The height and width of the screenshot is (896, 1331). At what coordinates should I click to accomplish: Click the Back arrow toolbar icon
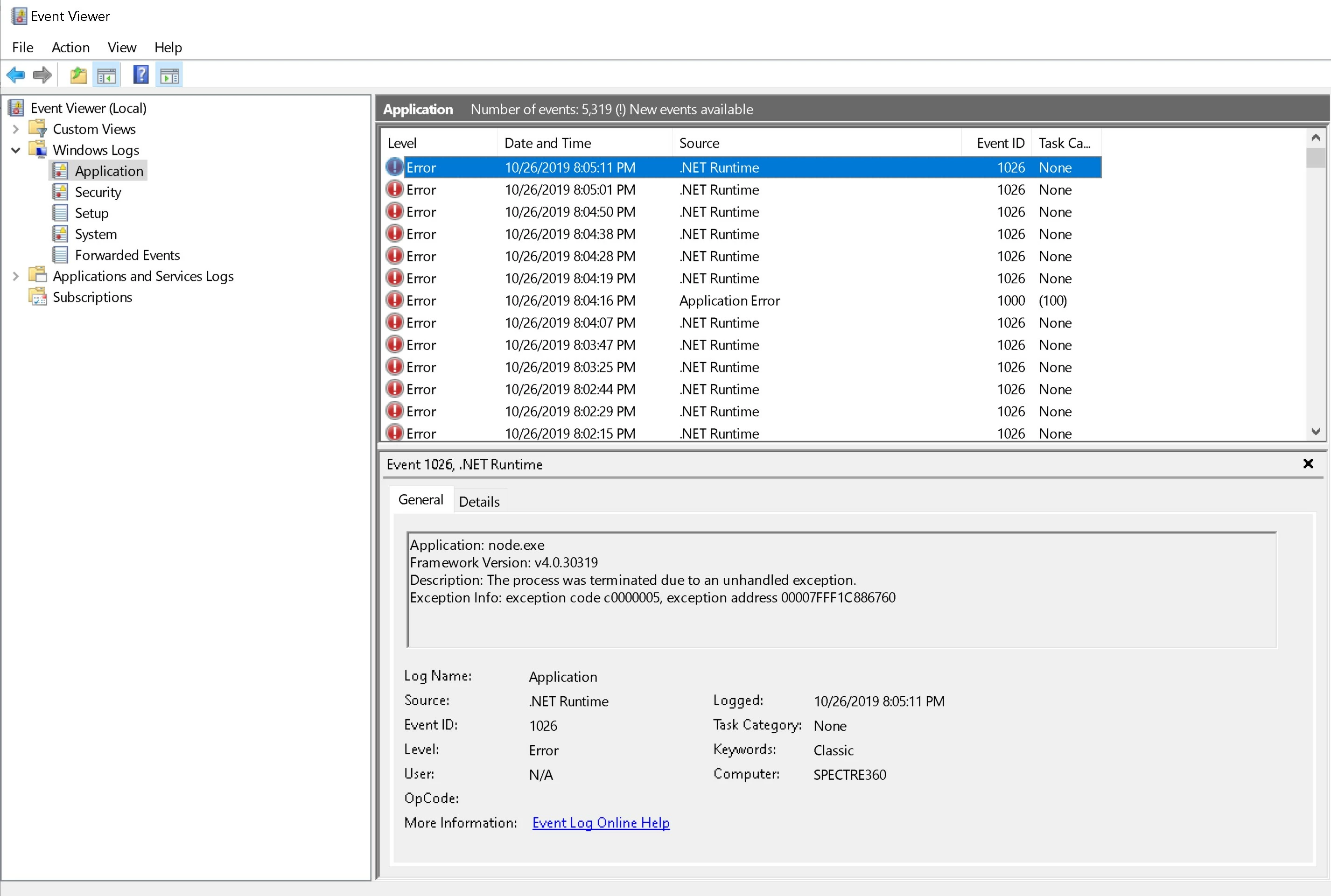click(15, 75)
